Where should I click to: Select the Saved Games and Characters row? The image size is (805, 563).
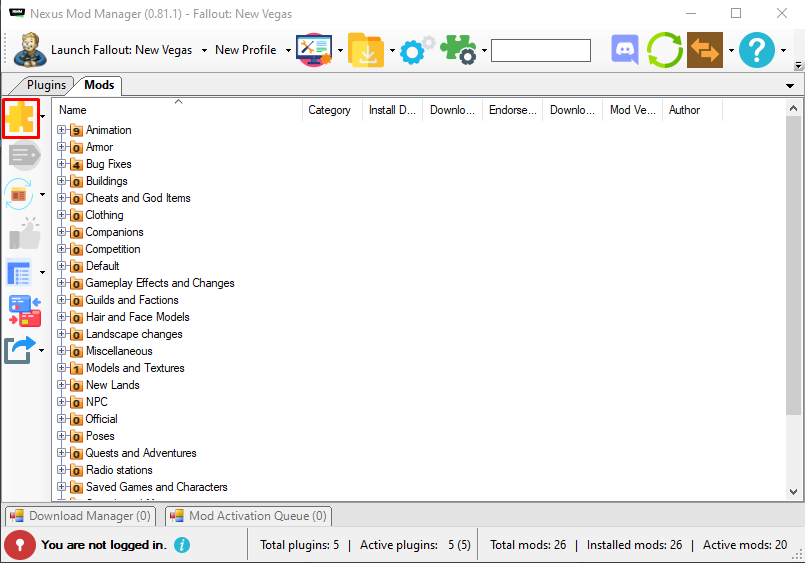(157, 487)
